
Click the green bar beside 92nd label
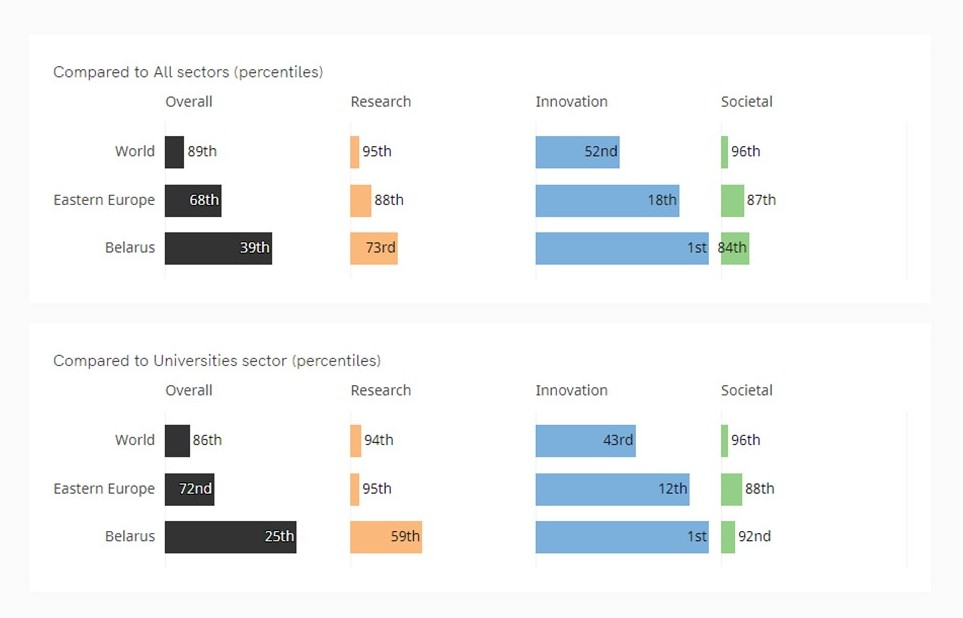(728, 537)
